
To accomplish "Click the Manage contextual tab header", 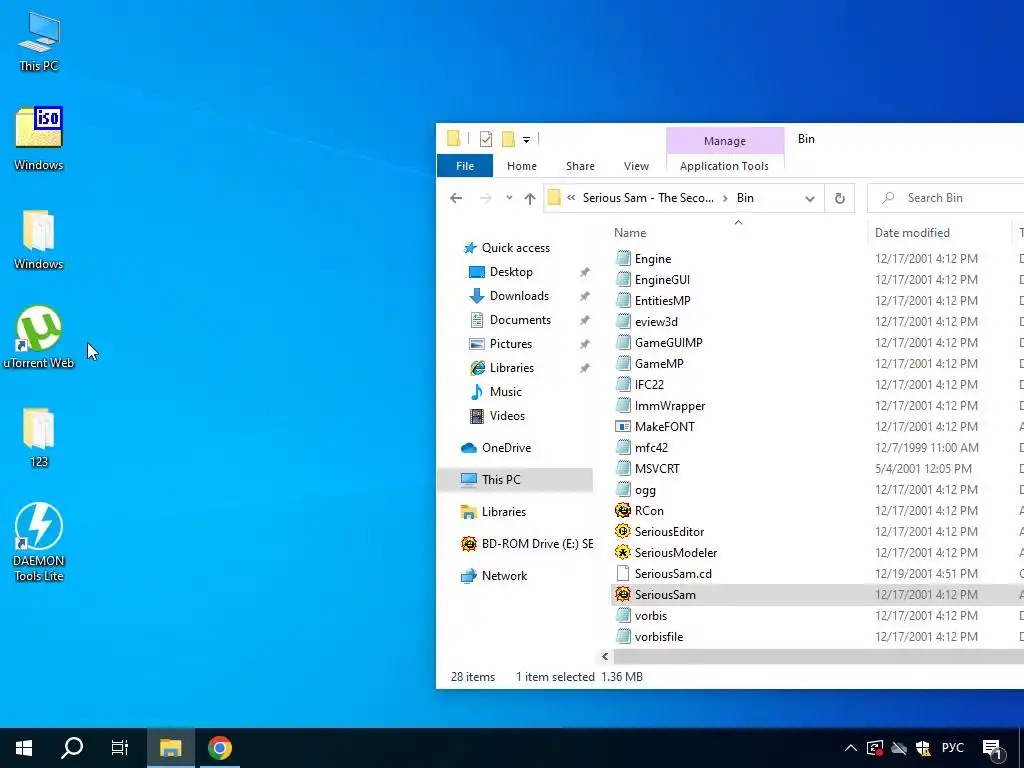I will pos(725,141).
